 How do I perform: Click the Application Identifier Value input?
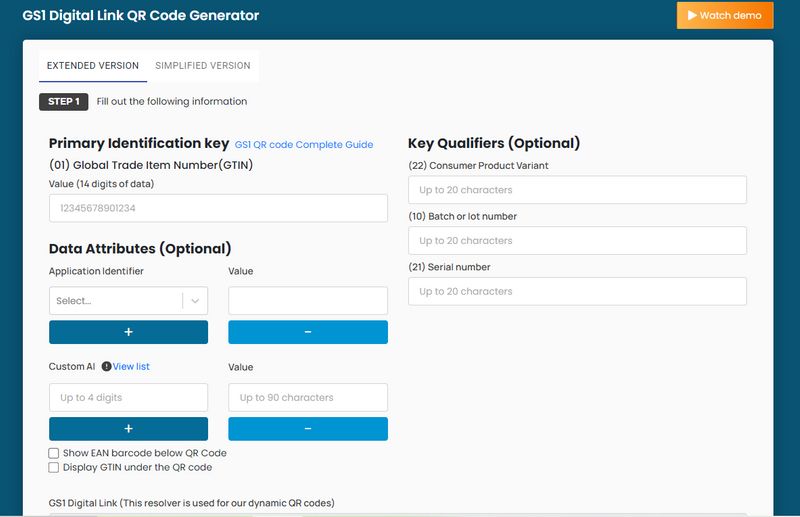click(x=308, y=301)
